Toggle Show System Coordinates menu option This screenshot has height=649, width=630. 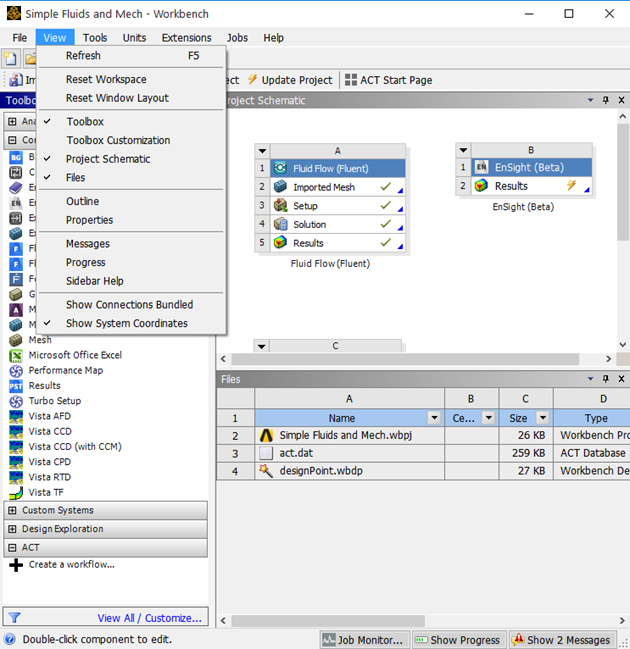[126, 323]
